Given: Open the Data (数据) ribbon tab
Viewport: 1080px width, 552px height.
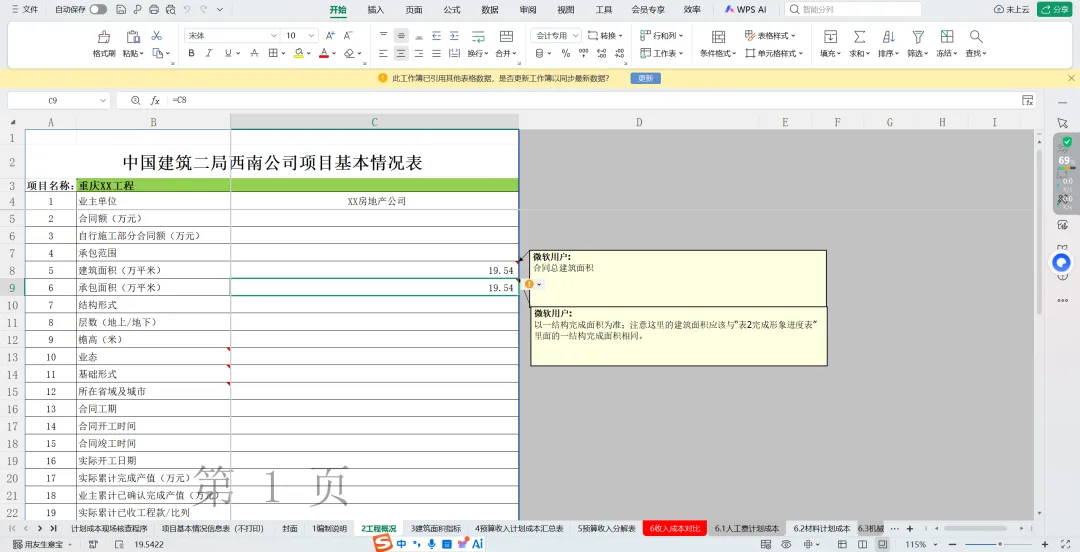Looking at the screenshot, I should (x=490, y=10).
